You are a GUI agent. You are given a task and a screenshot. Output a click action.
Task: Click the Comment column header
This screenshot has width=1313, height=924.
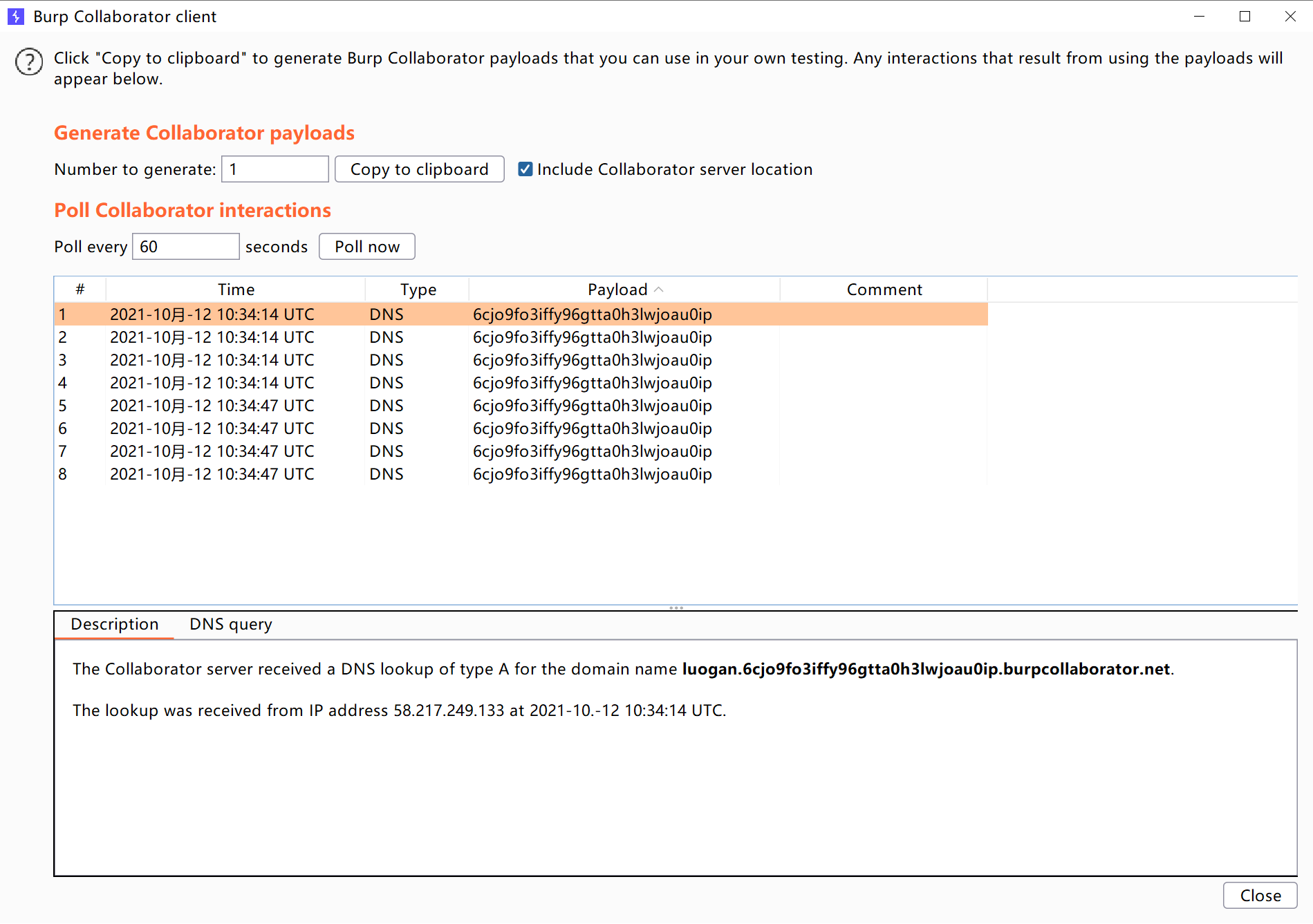884,290
